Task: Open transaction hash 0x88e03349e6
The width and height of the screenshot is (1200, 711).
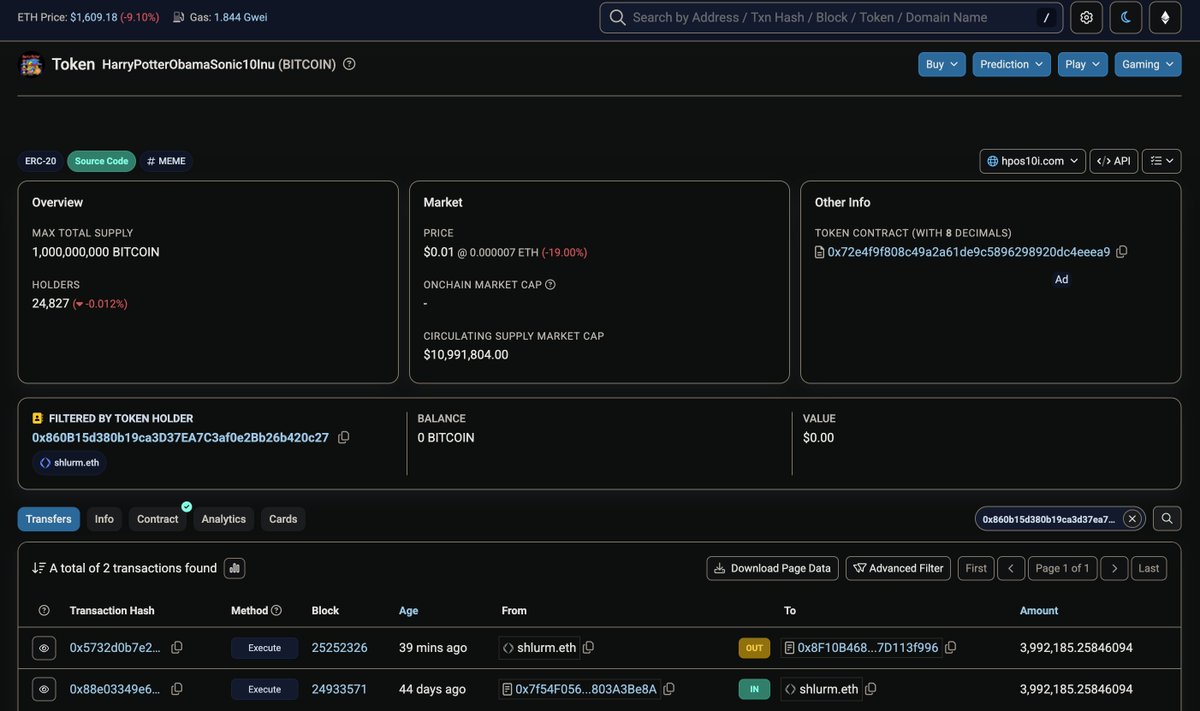Action: [115, 689]
